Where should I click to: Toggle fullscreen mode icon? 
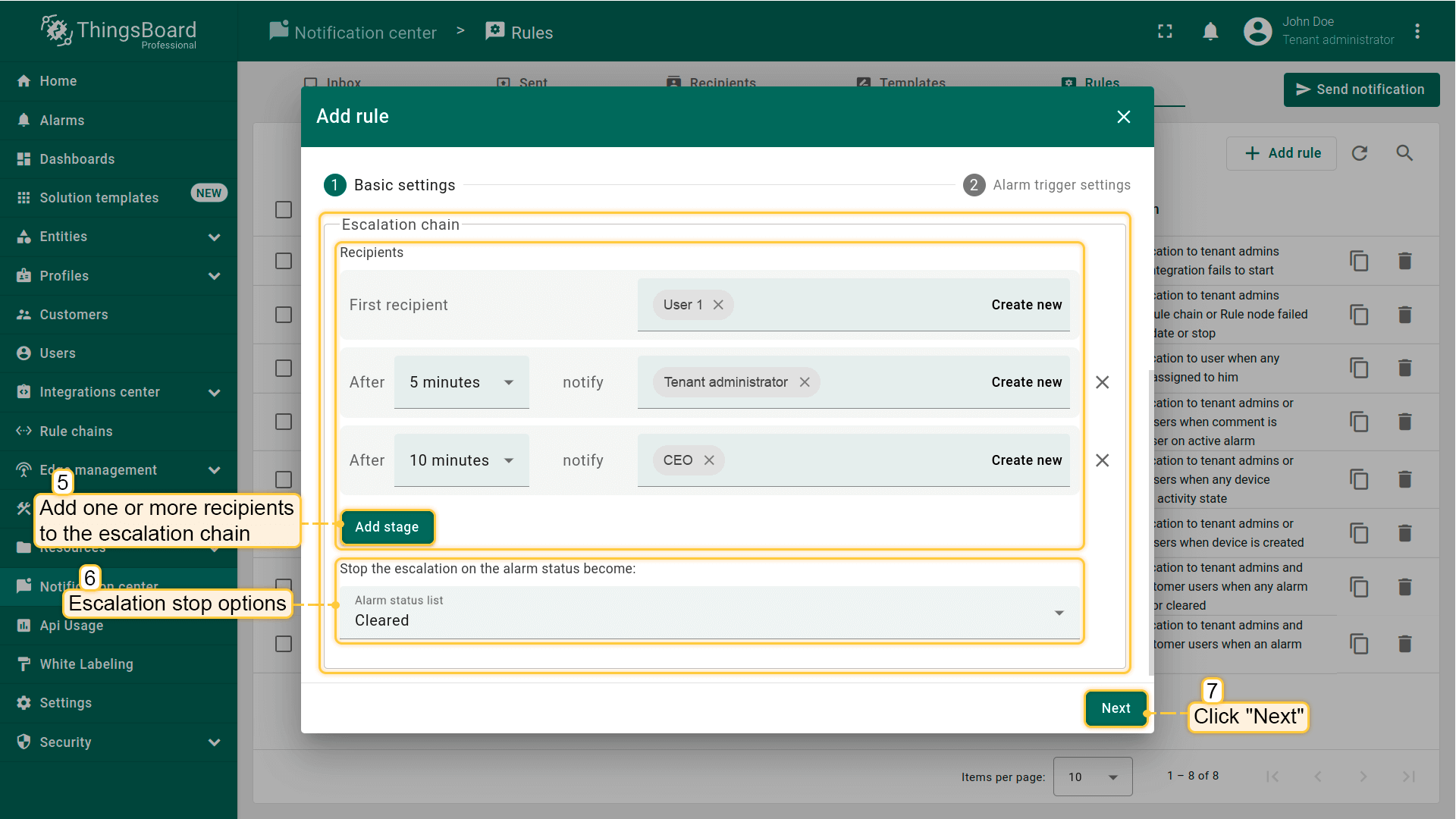1165,32
